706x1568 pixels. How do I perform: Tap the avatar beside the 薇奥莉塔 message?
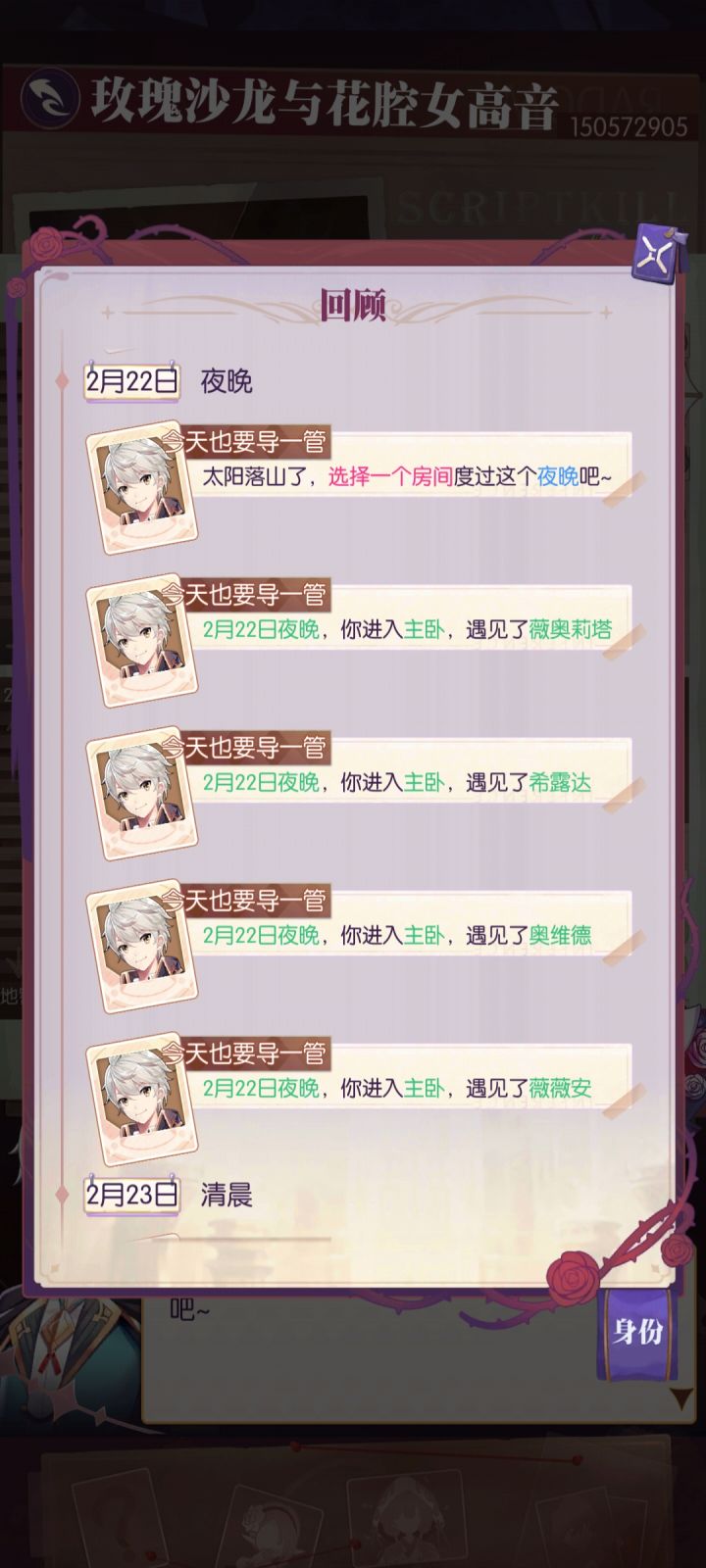click(x=143, y=640)
